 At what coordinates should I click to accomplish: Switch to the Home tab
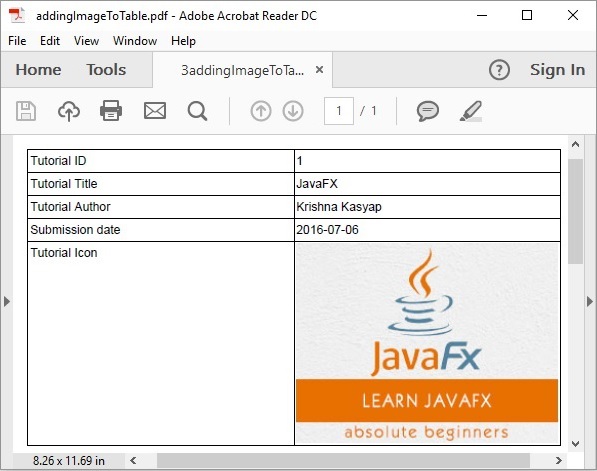38,70
